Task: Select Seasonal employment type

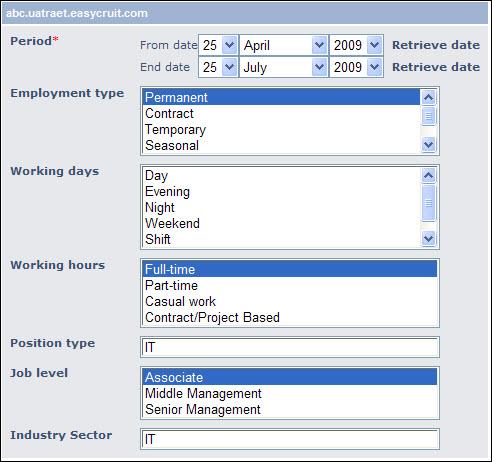Action: coord(281,145)
